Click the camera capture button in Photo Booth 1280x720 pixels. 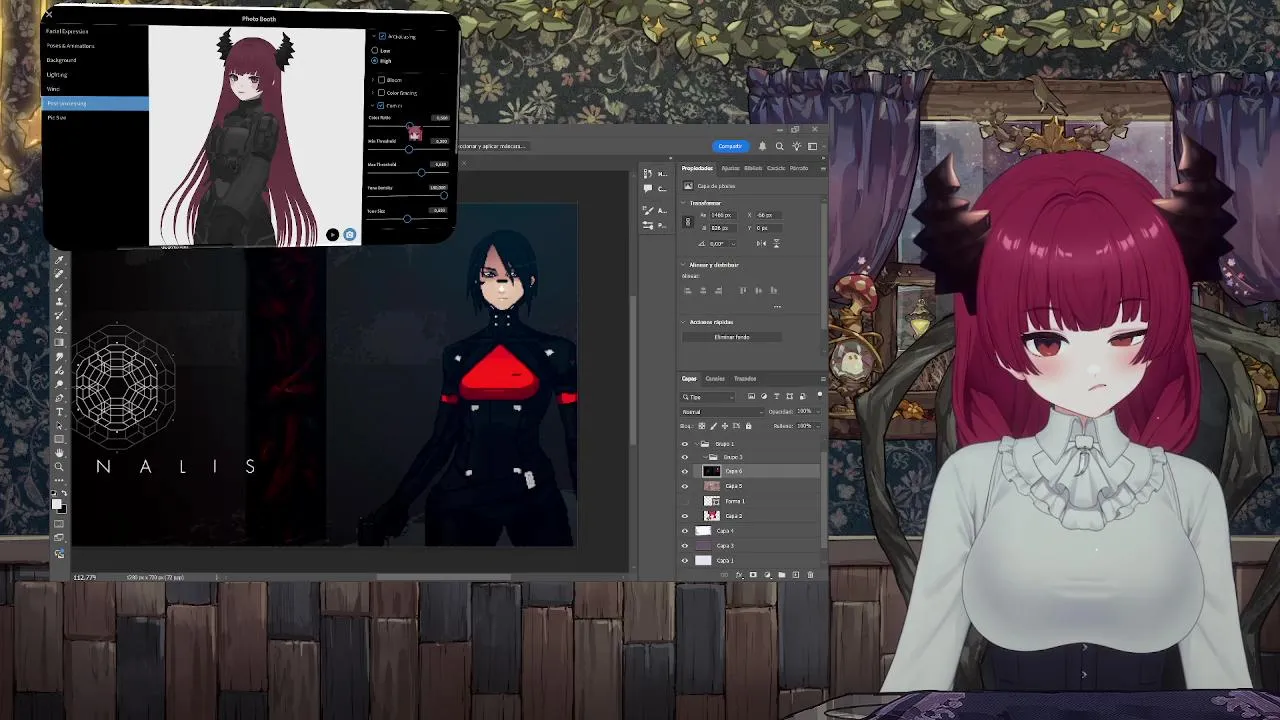click(x=349, y=235)
